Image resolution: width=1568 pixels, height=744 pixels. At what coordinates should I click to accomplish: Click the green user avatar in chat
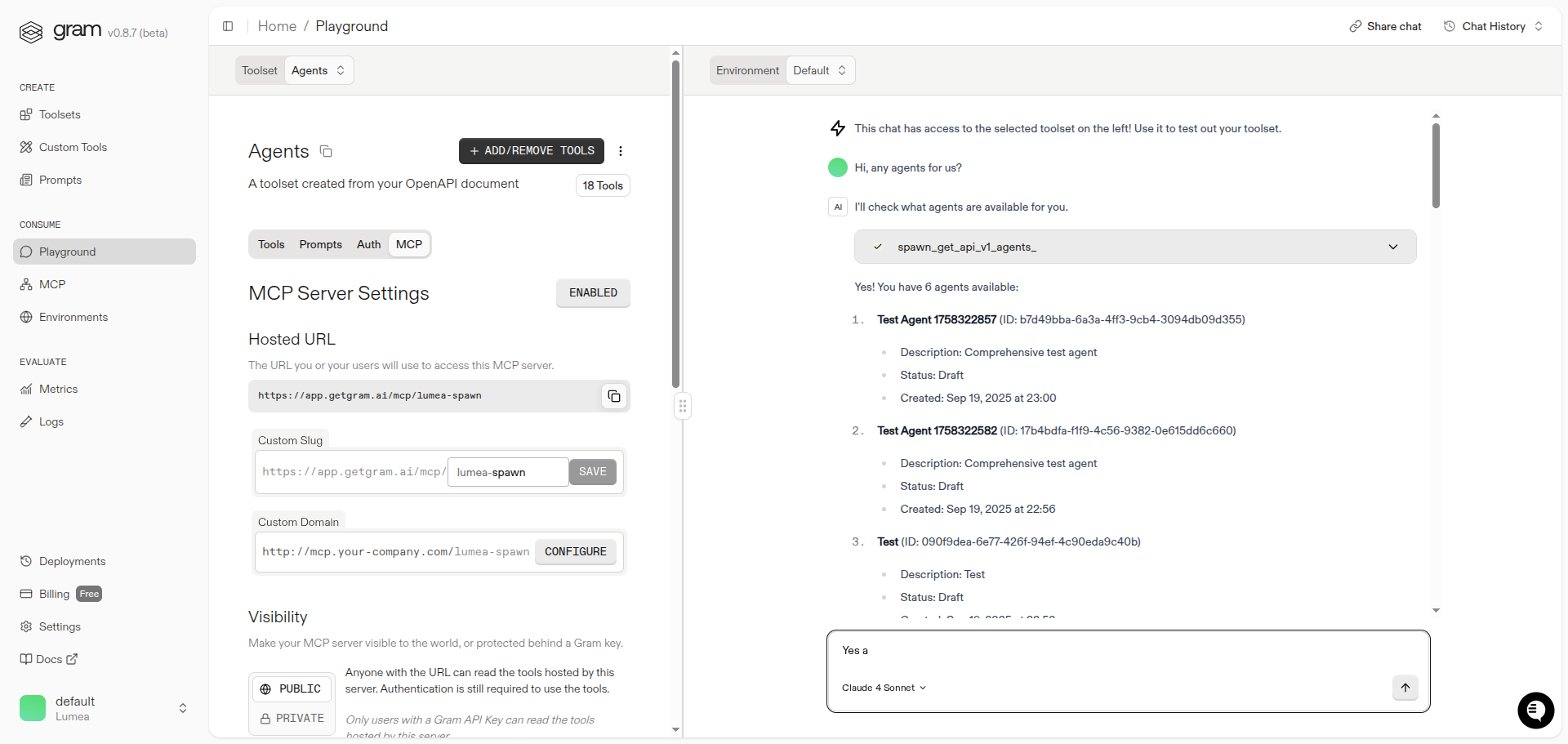pos(838,167)
